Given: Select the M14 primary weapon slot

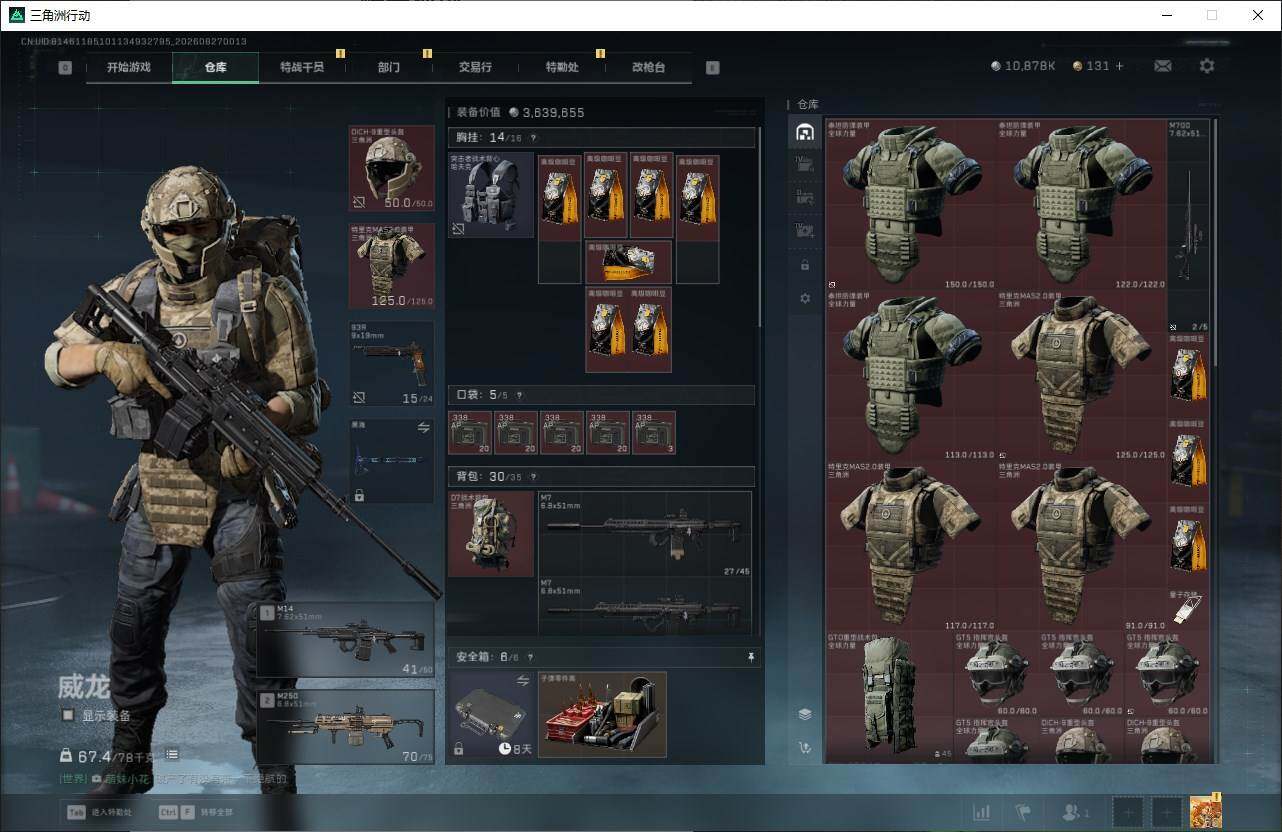Looking at the screenshot, I should point(346,639).
